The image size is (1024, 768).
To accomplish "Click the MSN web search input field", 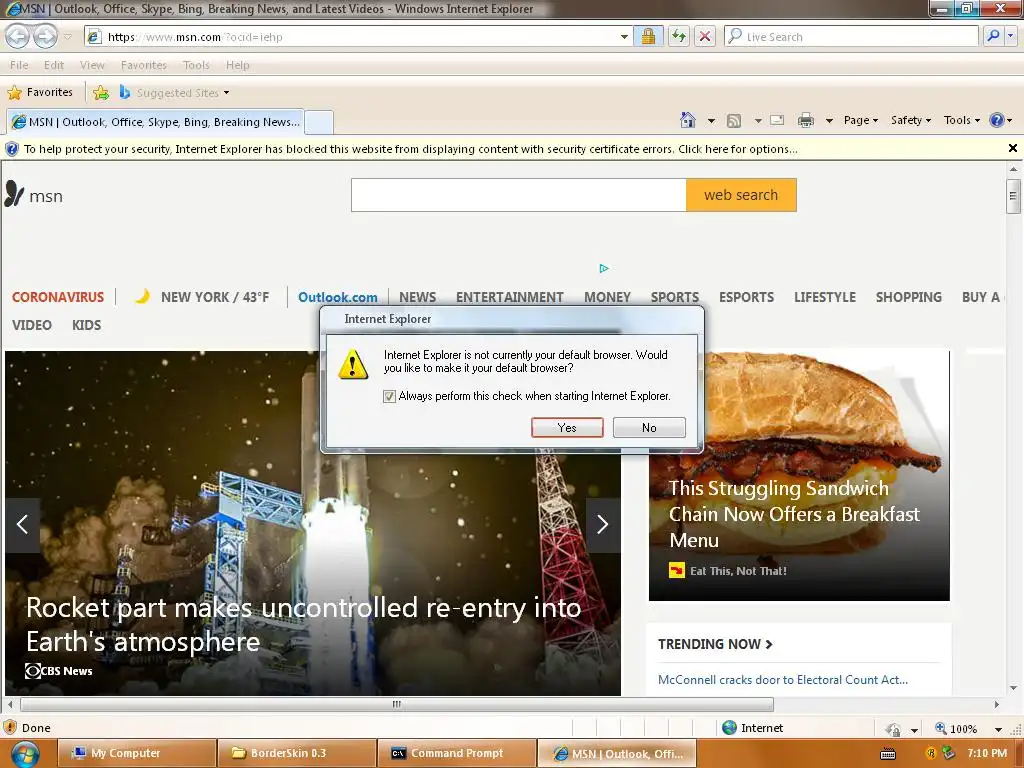I will (x=519, y=195).
